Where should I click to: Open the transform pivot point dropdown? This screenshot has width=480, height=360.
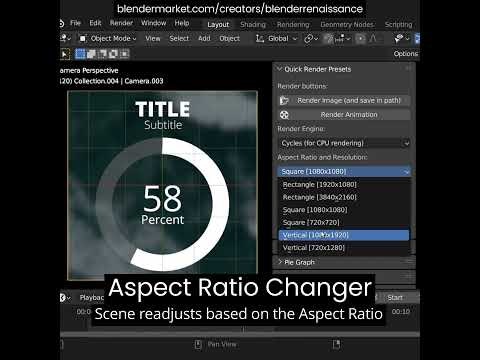(311, 39)
